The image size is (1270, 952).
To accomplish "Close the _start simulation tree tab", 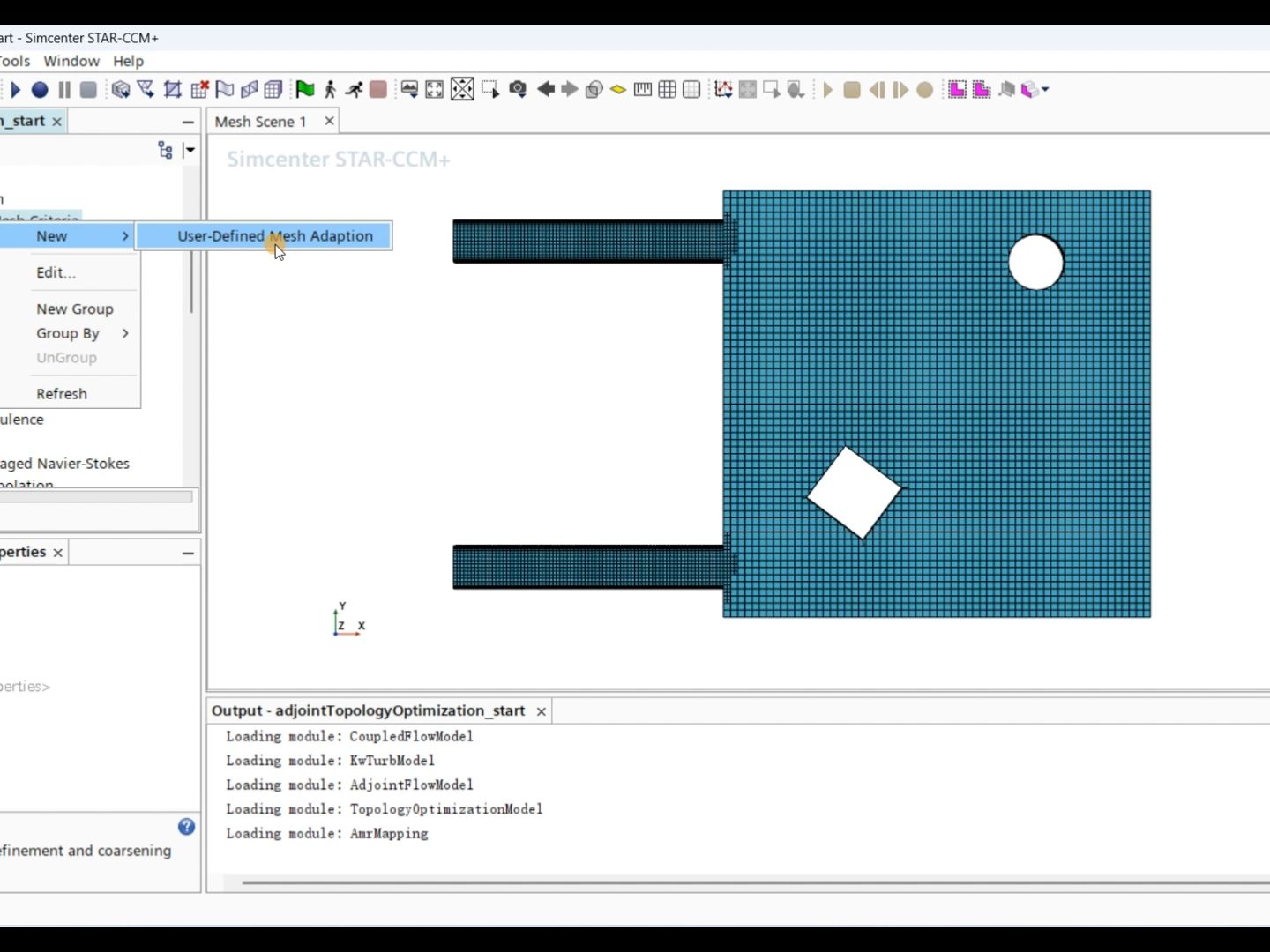I will pyautogui.click(x=57, y=122).
